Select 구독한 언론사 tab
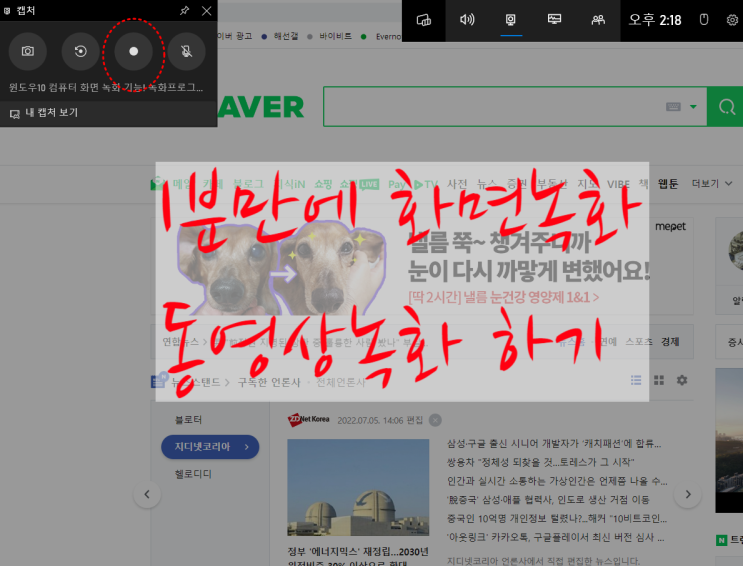The width and height of the screenshot is (743, 566). pos(269,383)
